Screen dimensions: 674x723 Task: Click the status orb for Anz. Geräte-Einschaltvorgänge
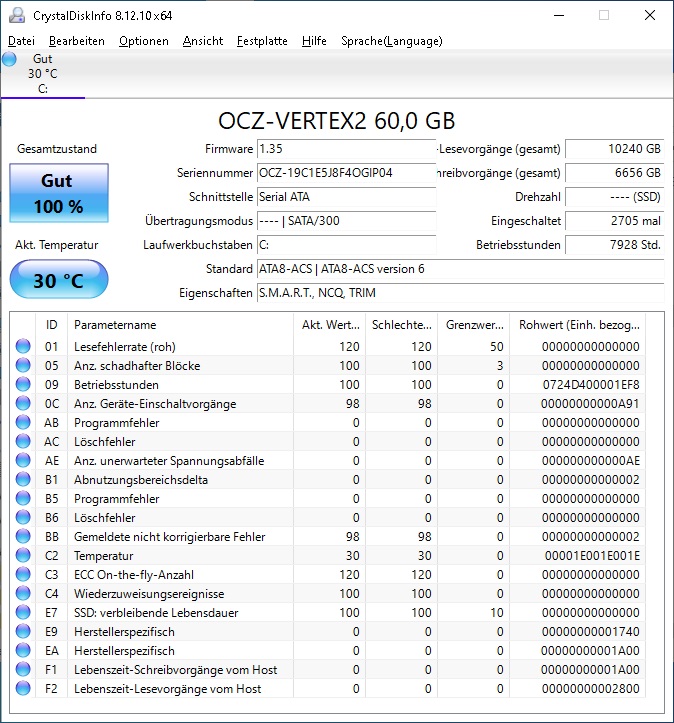pyautogui.click(x=23, y=403)
